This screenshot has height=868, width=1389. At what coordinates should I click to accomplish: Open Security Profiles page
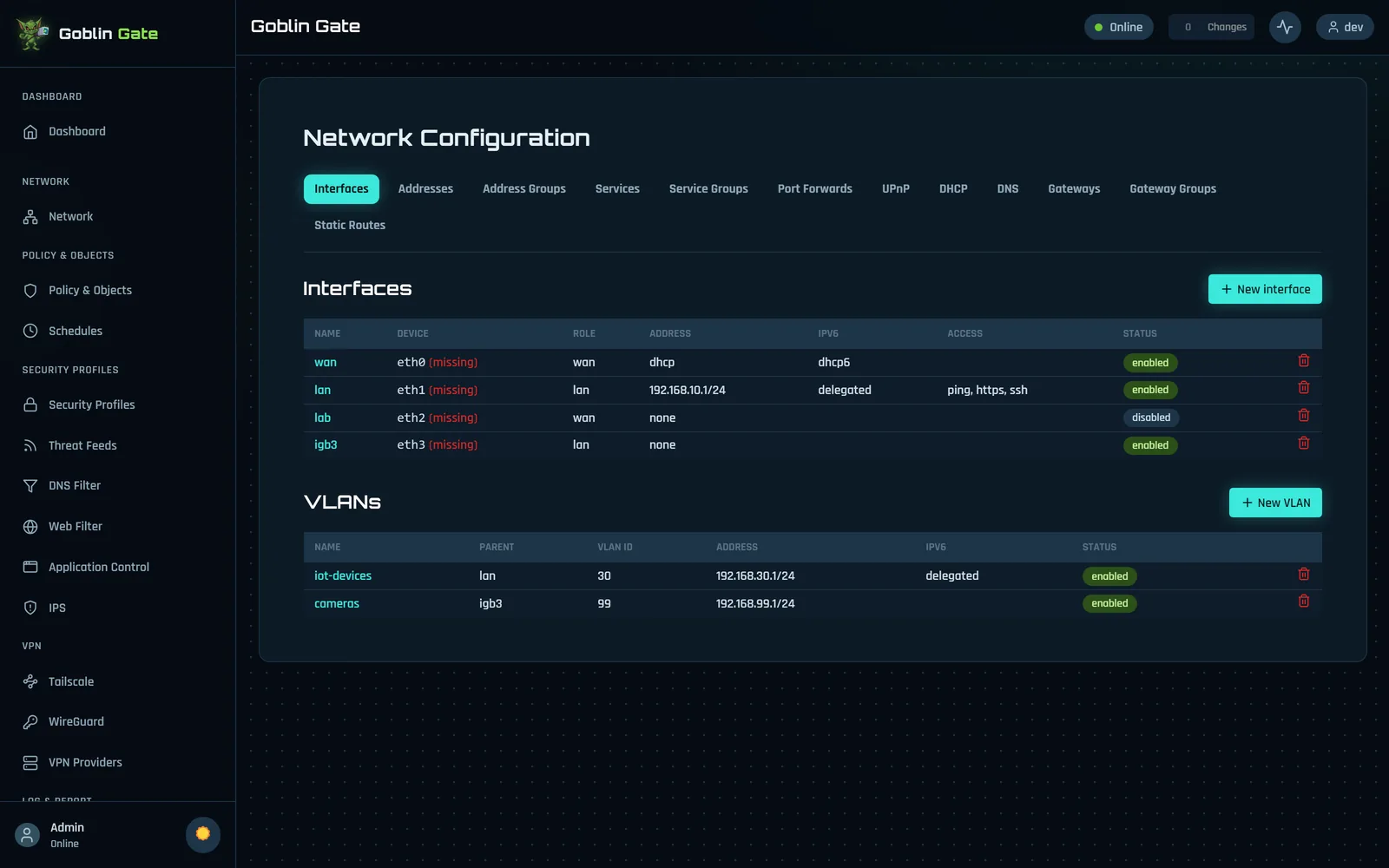pos(117,404)
